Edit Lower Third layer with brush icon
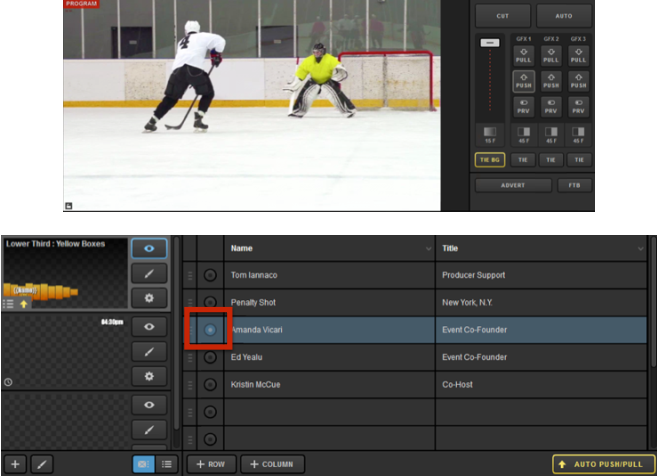The image size is (658, 476). 150,273
